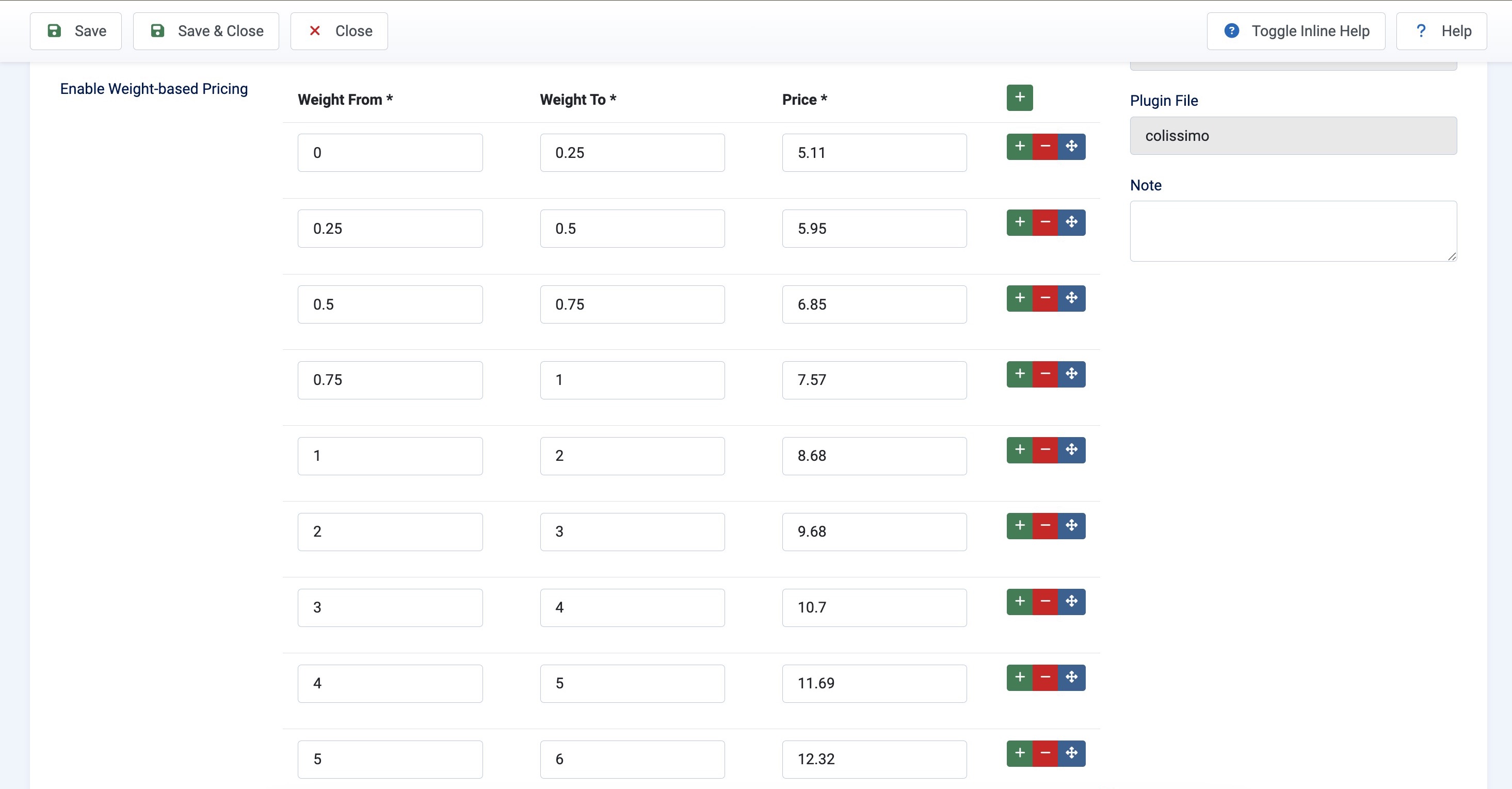Grab move handle of the 6.85 price row

point(1071,298)
